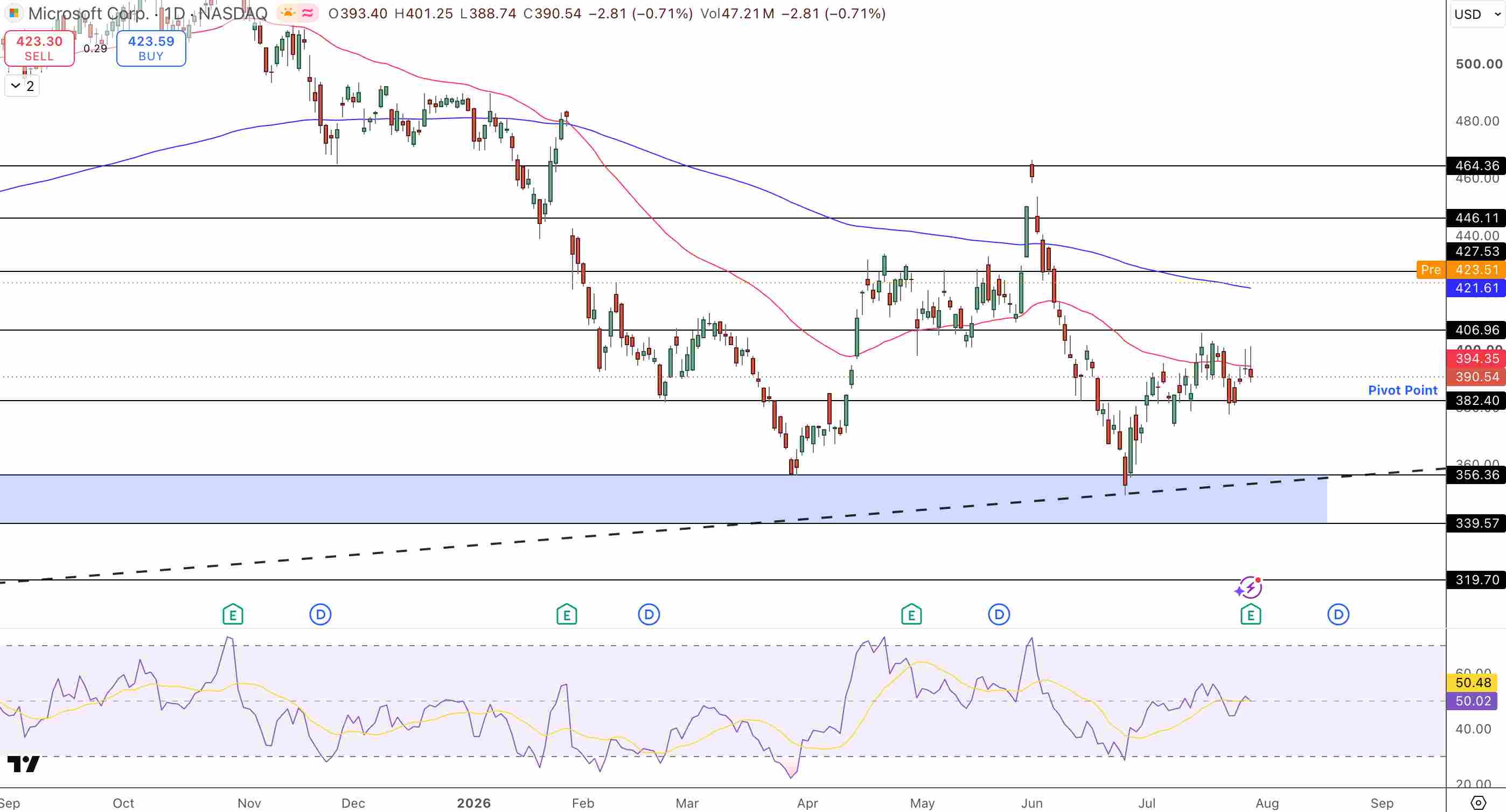Click the May label on time axis
This screenshot has width=1506, height=812.
coord(923,803)
